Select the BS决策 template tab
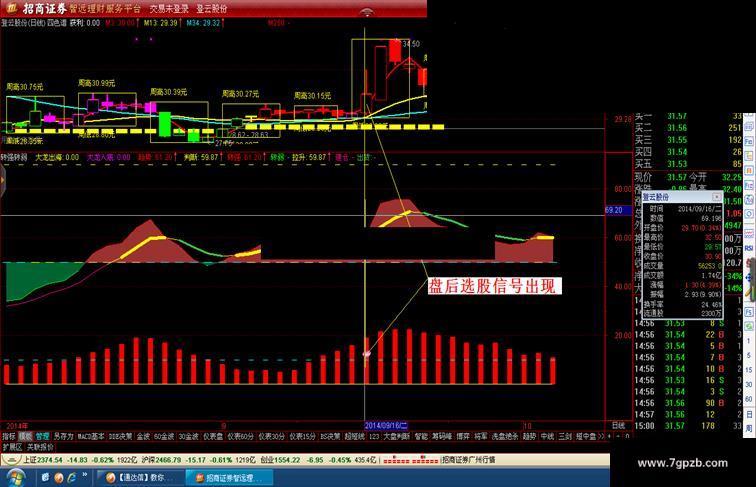Screen dimensions: 756x487 click(x=330, y=436)
